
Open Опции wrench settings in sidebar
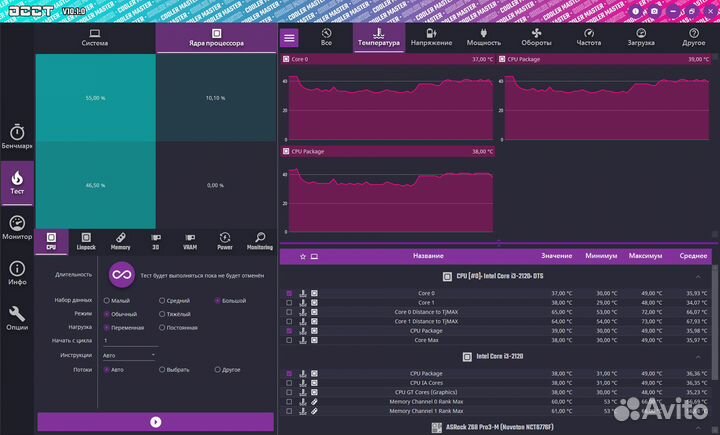(x=17, y=318)
